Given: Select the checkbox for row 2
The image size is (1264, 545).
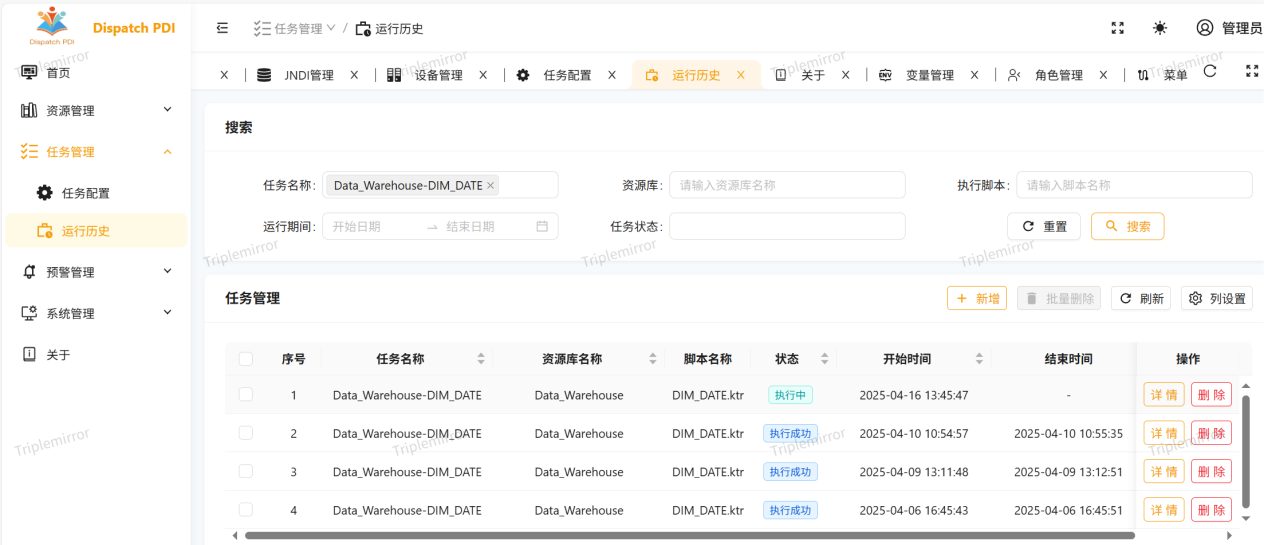Looking at the screenshot, I should pos(246,433).
